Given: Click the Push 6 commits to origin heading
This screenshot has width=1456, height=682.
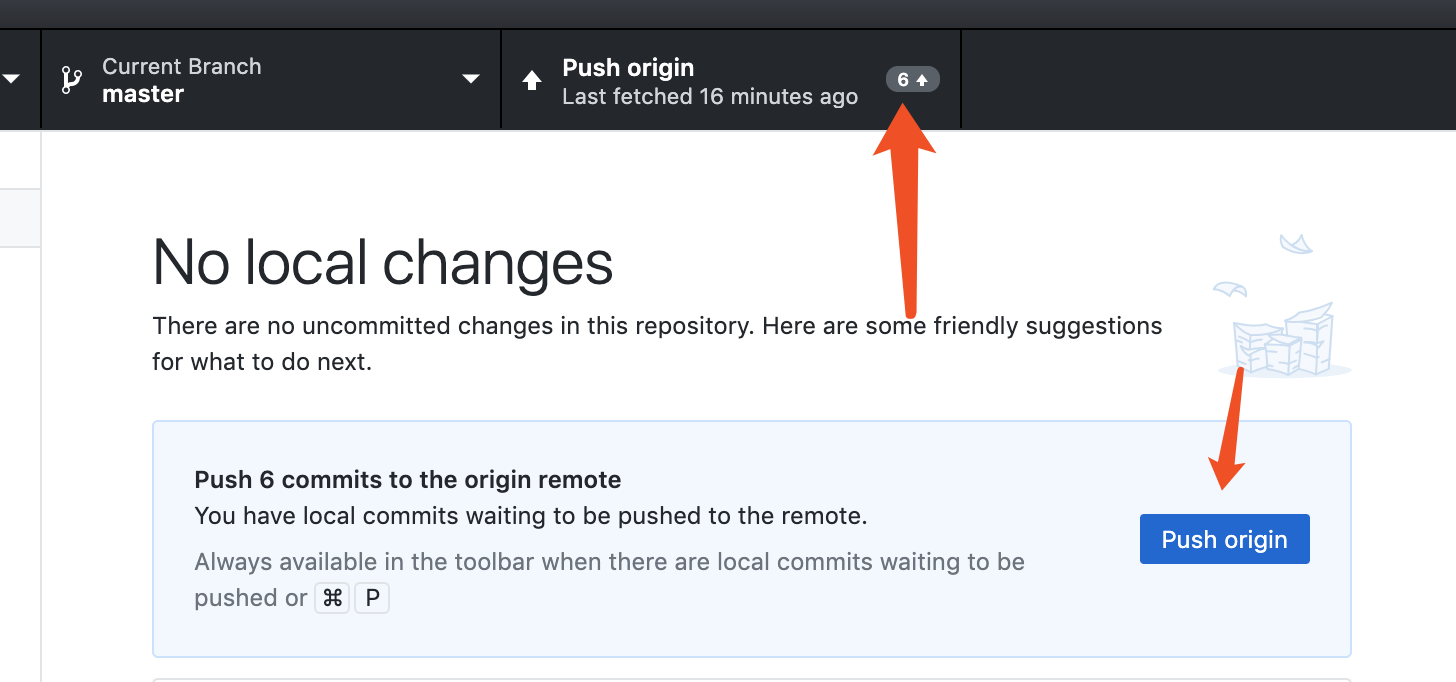Looking at the screenshot, I should pyautogui.click(x=408, y=480).
